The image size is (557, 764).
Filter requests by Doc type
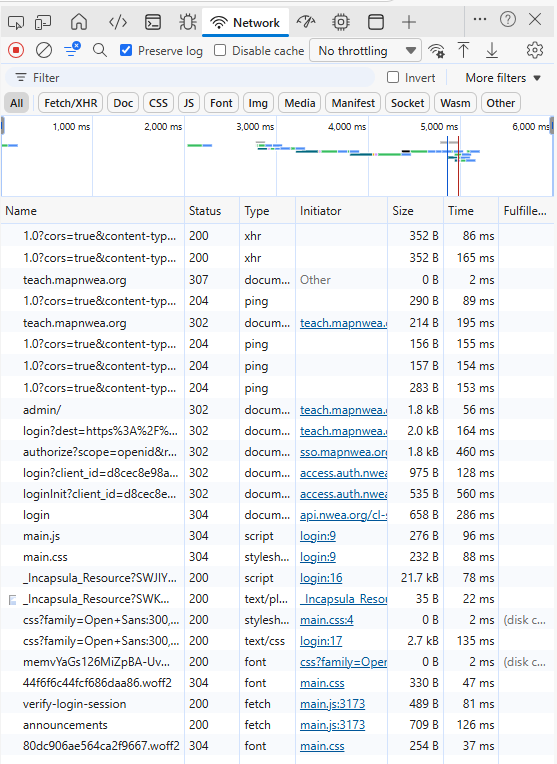pos(123,103)
